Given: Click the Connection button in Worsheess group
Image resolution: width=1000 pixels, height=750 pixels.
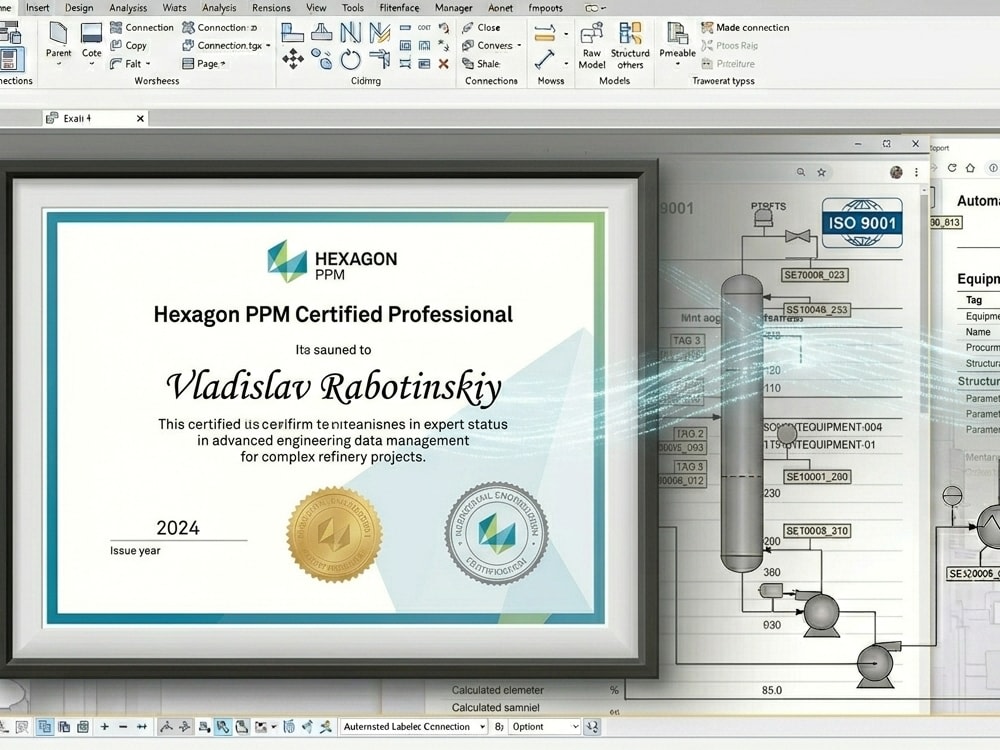Looking at the screenshot, I should tap(142, 27).
